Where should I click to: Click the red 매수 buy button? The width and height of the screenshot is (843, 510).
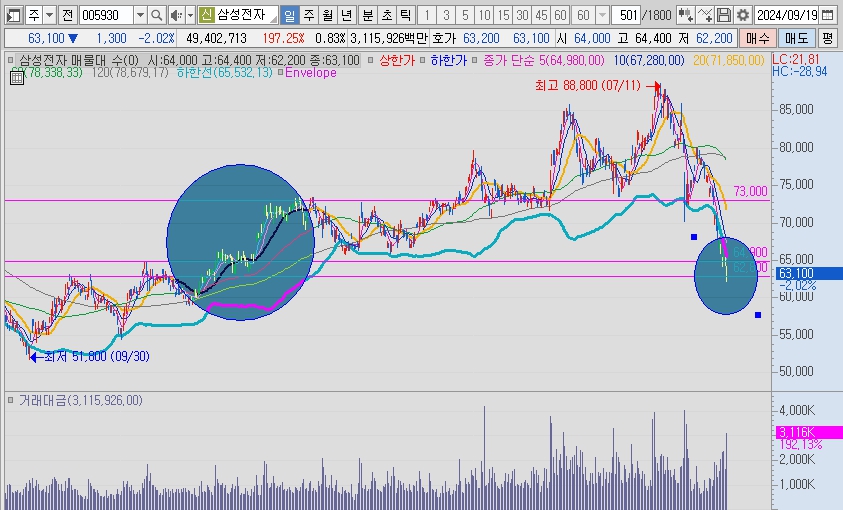point(758,38)
